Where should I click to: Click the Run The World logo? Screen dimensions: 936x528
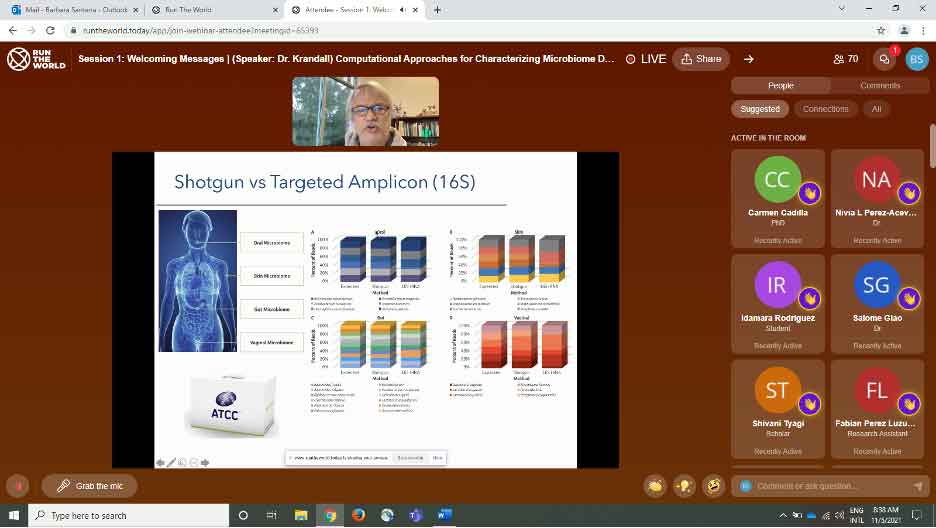coord(35,59)
